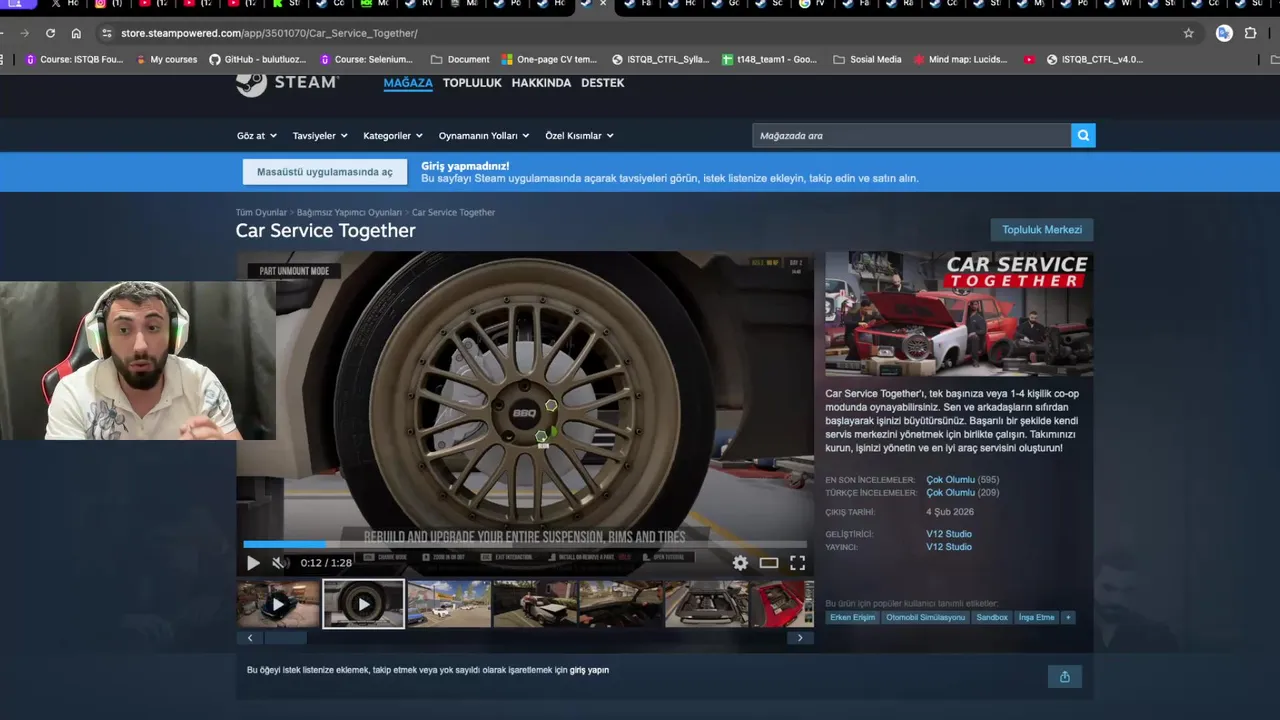
Task: Open the HAKKINDA tab
Action: (541, 83)
